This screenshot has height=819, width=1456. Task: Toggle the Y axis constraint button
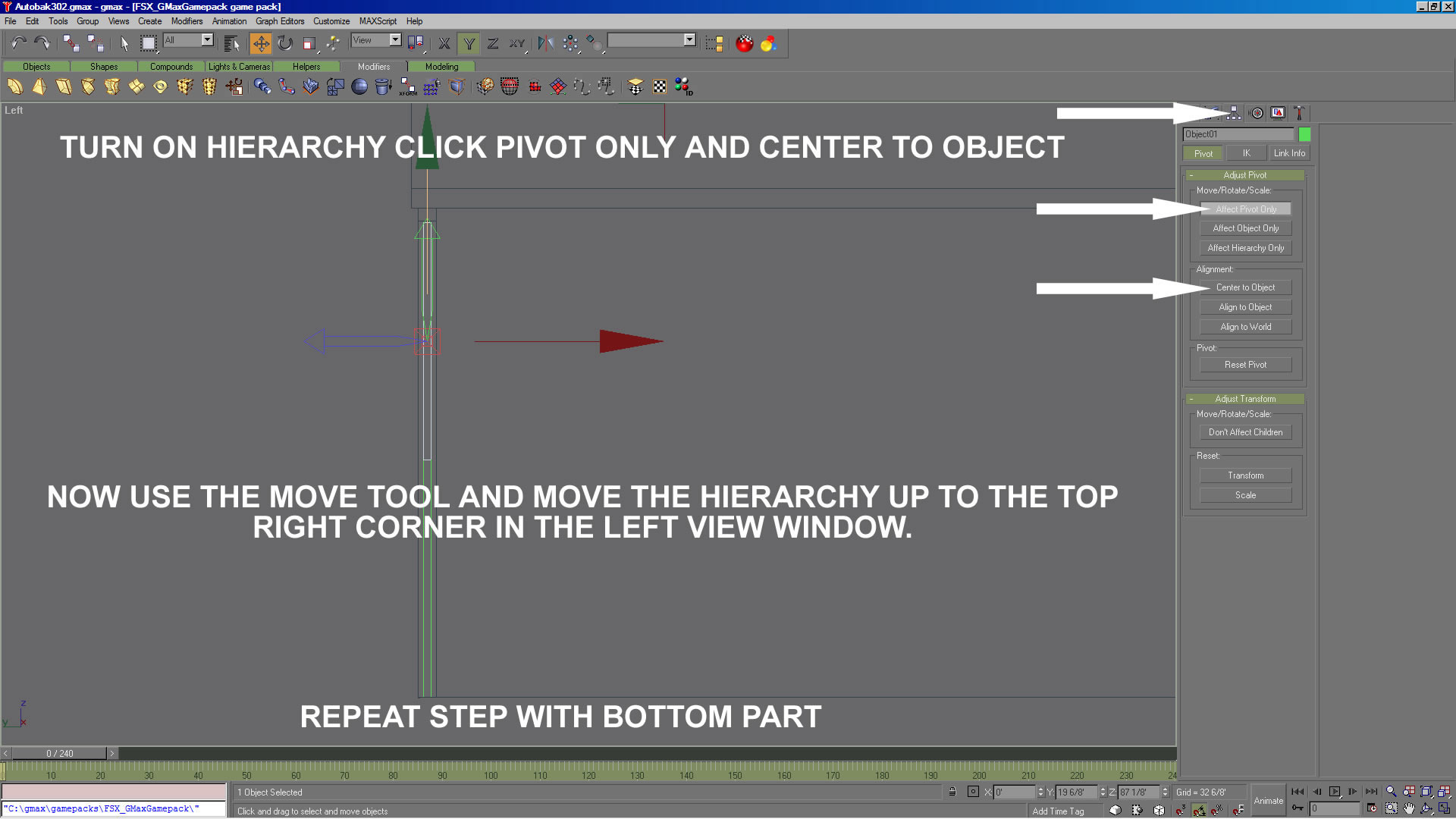point(469,44)
